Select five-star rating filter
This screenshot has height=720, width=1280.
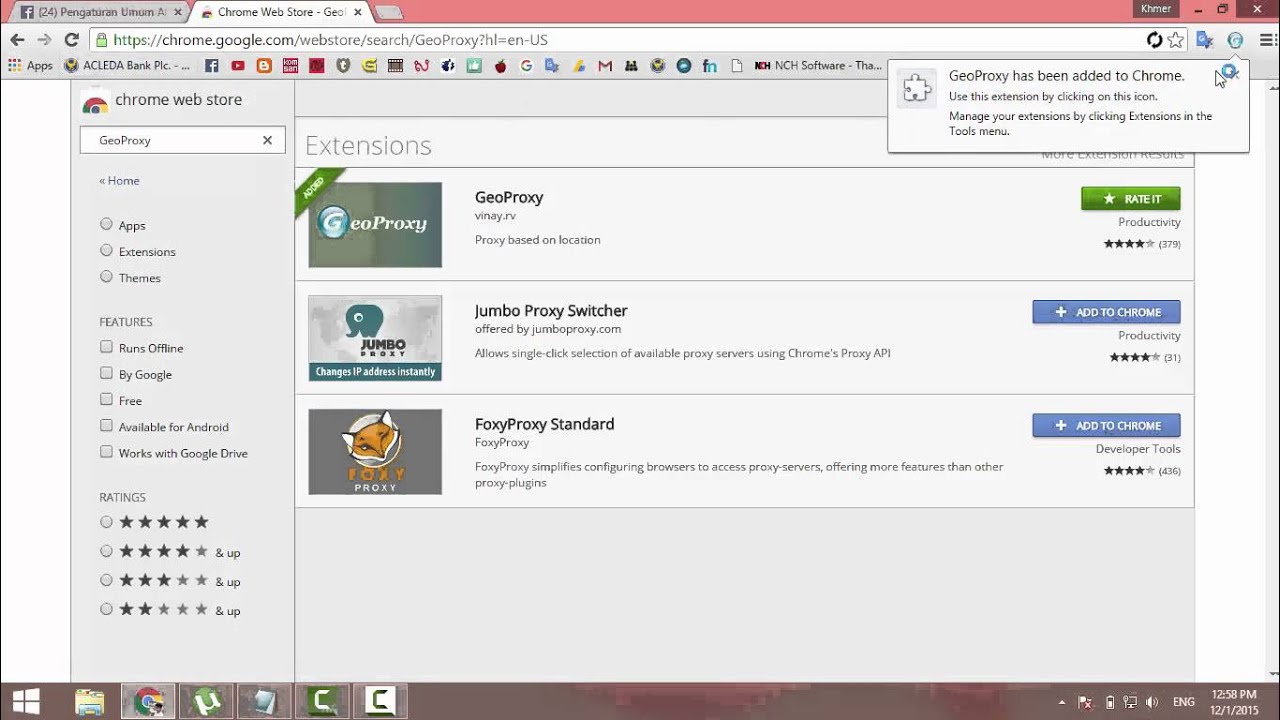[x=106, y=521]
